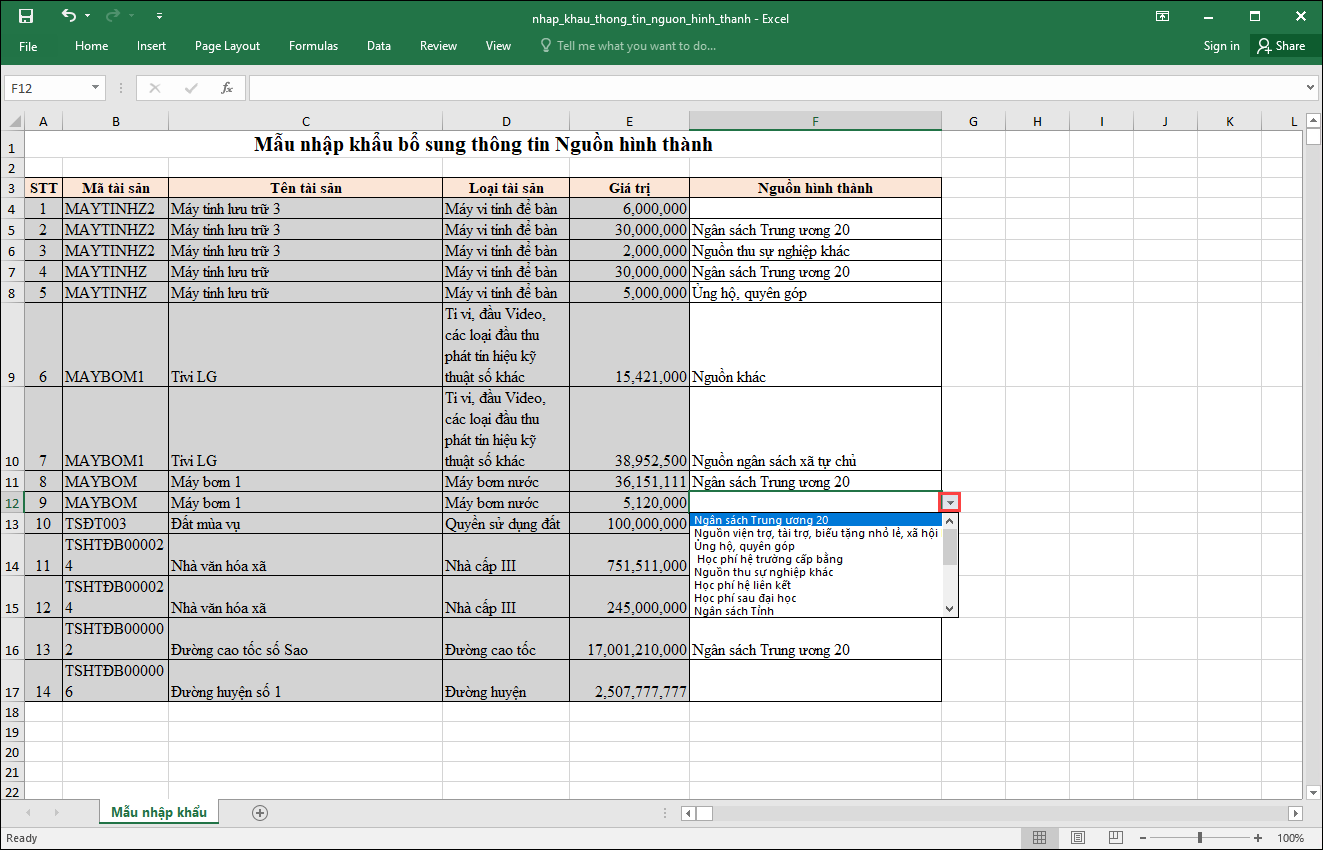This screenshot has width=1323, height=850.
Task: Choose 'Ủng hộ, quyên góp' from list
Action: [x=744, y=546]
